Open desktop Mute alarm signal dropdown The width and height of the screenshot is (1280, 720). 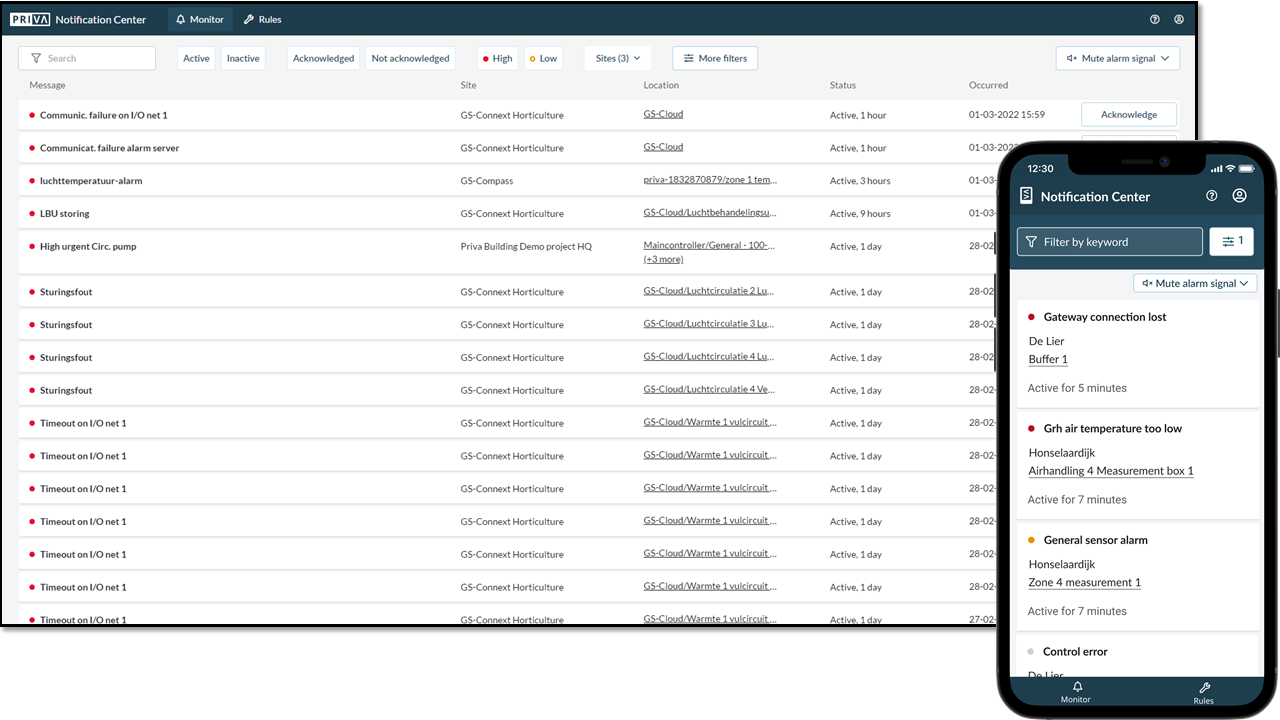click(x=1118, y=58)
